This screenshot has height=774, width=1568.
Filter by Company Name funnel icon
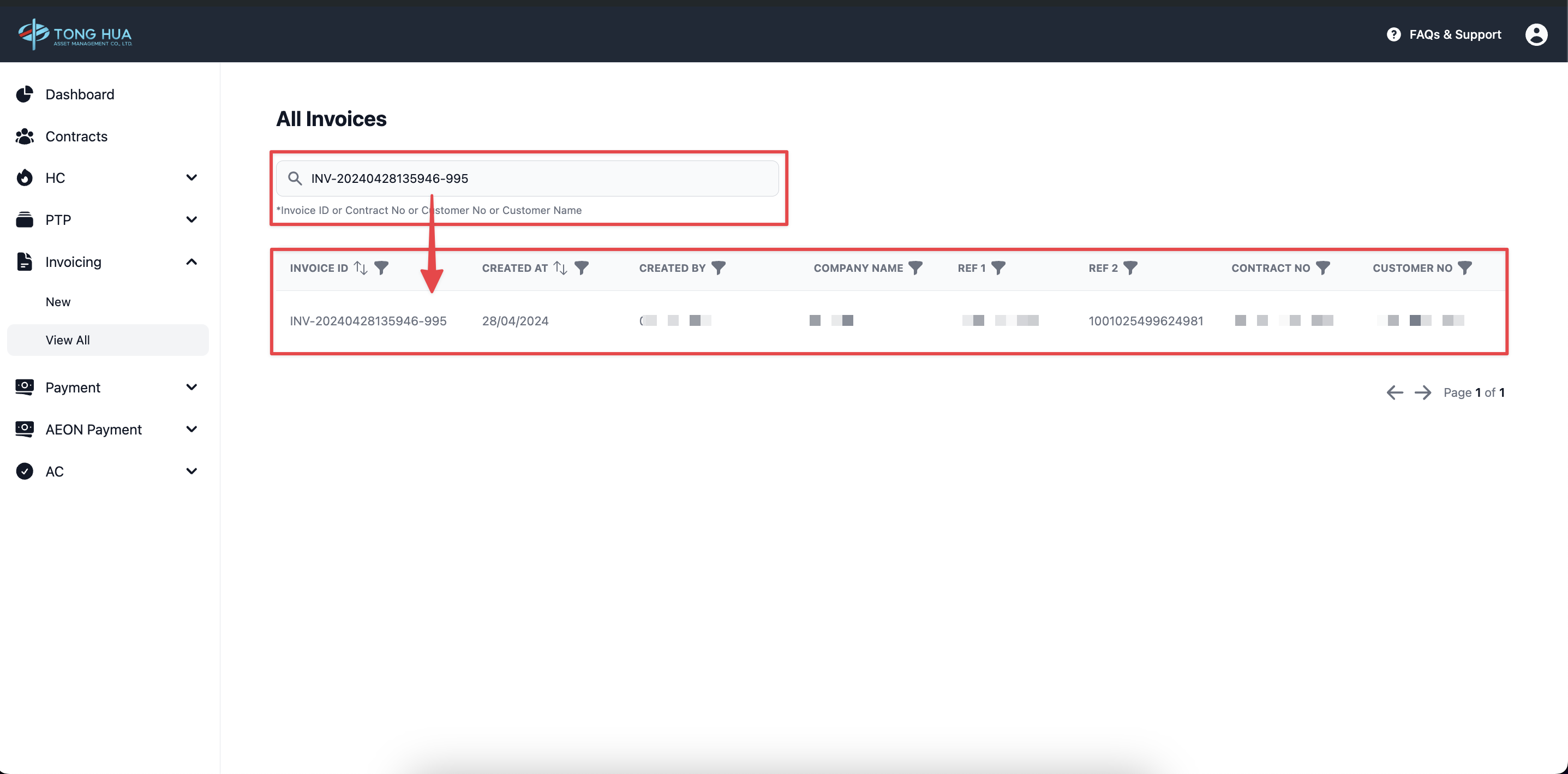click(x=915, y=268)
